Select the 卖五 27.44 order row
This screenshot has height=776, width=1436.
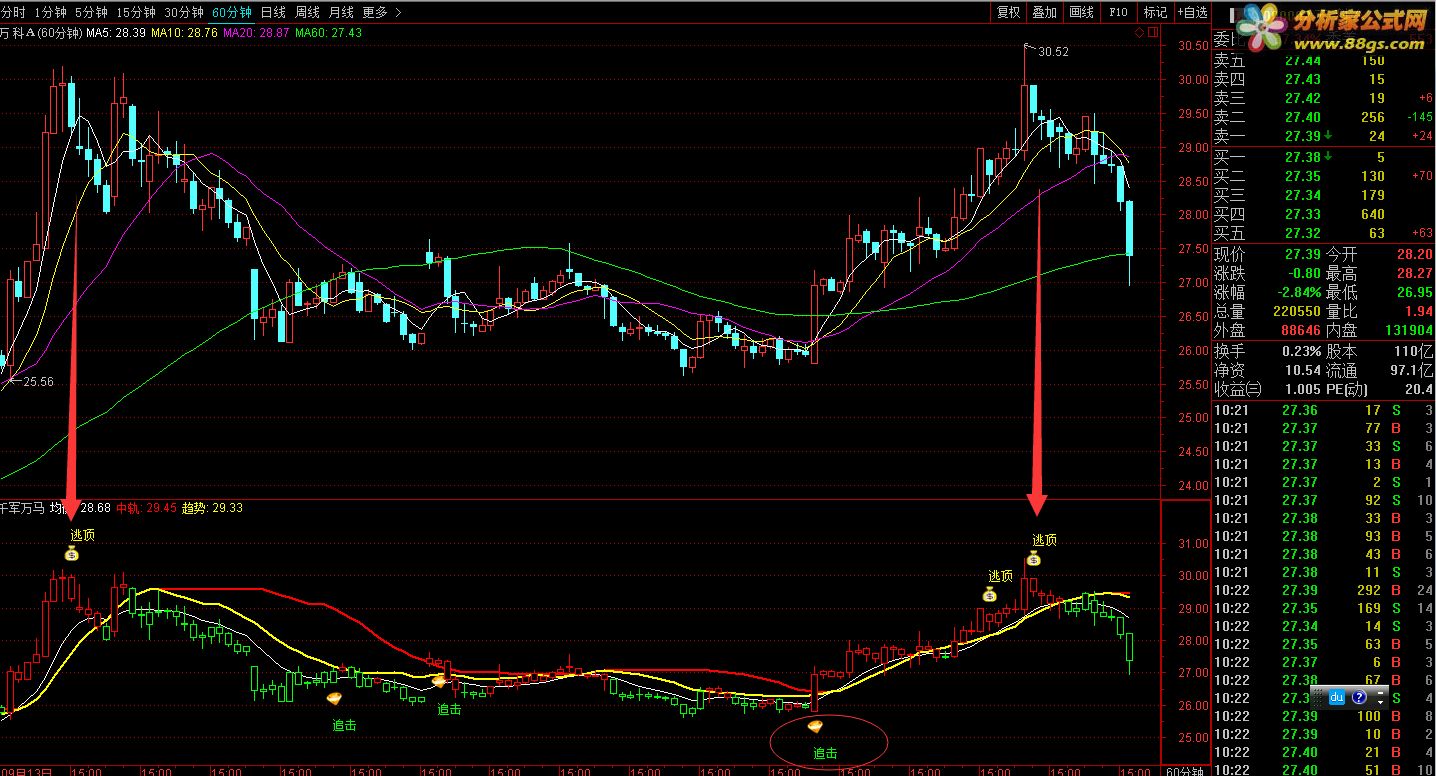tap(1324, 61)
